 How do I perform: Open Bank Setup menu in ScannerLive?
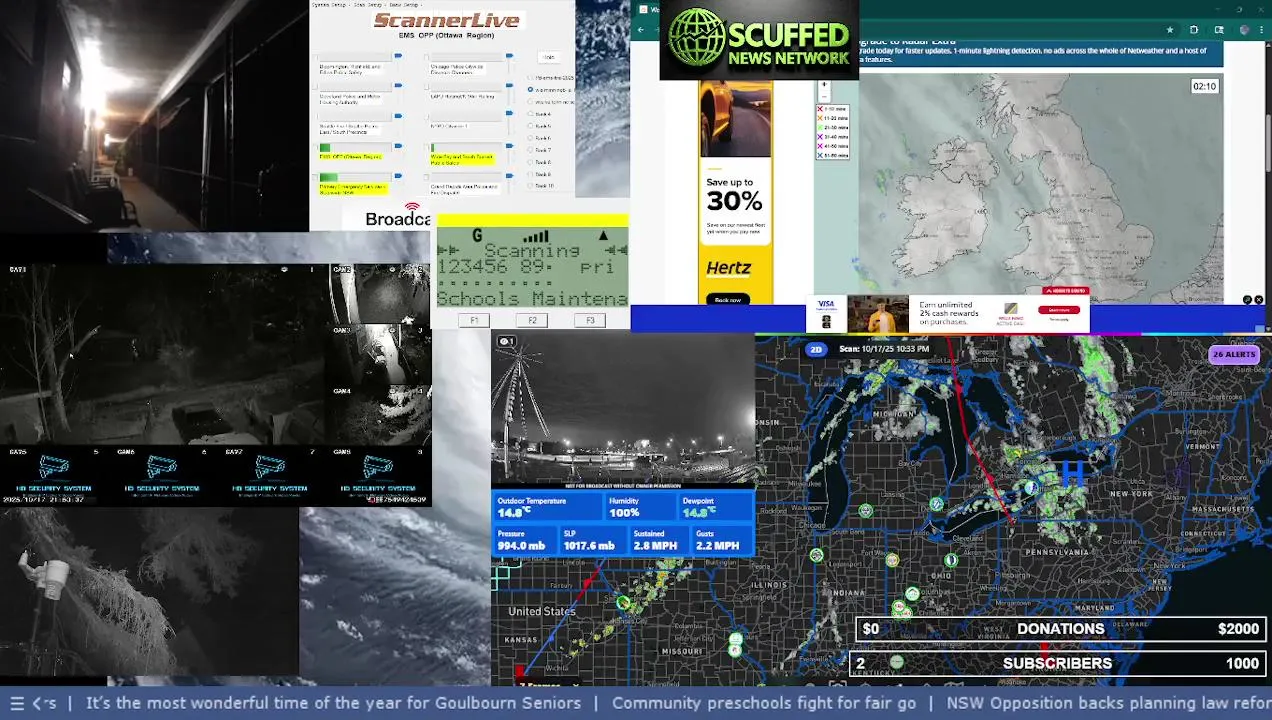tap(404, 5)
